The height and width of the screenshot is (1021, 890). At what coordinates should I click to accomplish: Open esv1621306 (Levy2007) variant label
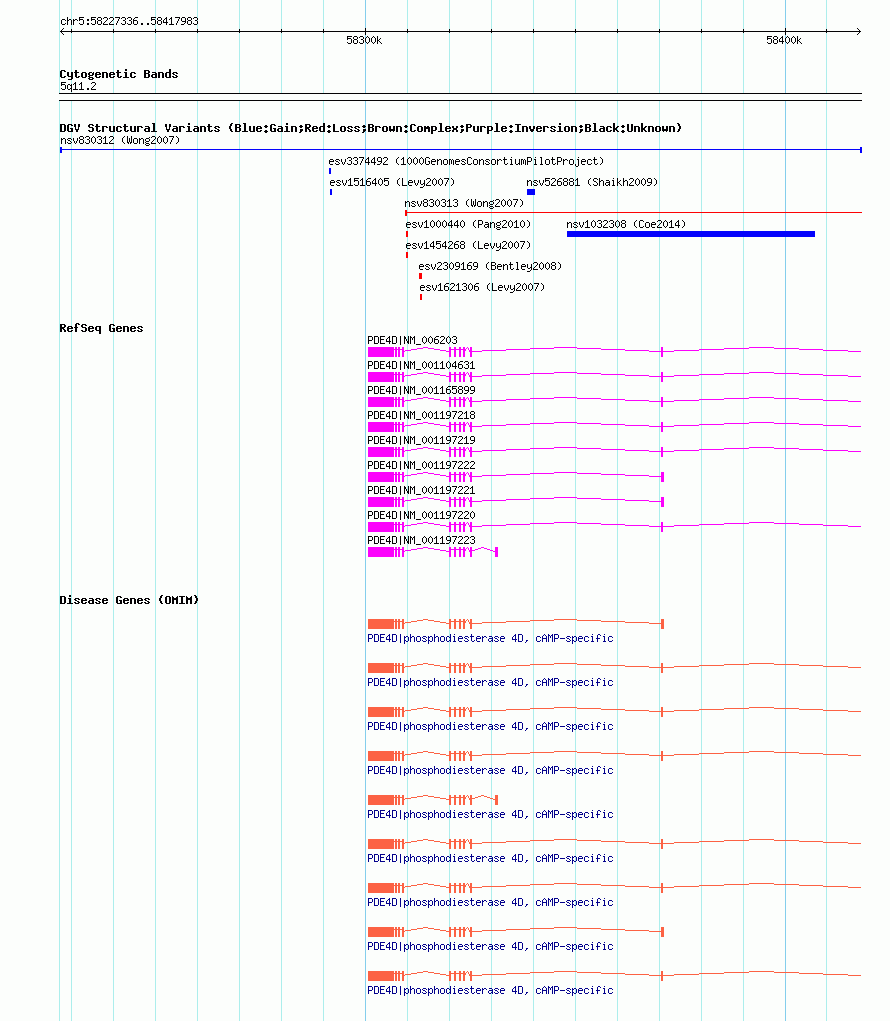coord(482,287)
